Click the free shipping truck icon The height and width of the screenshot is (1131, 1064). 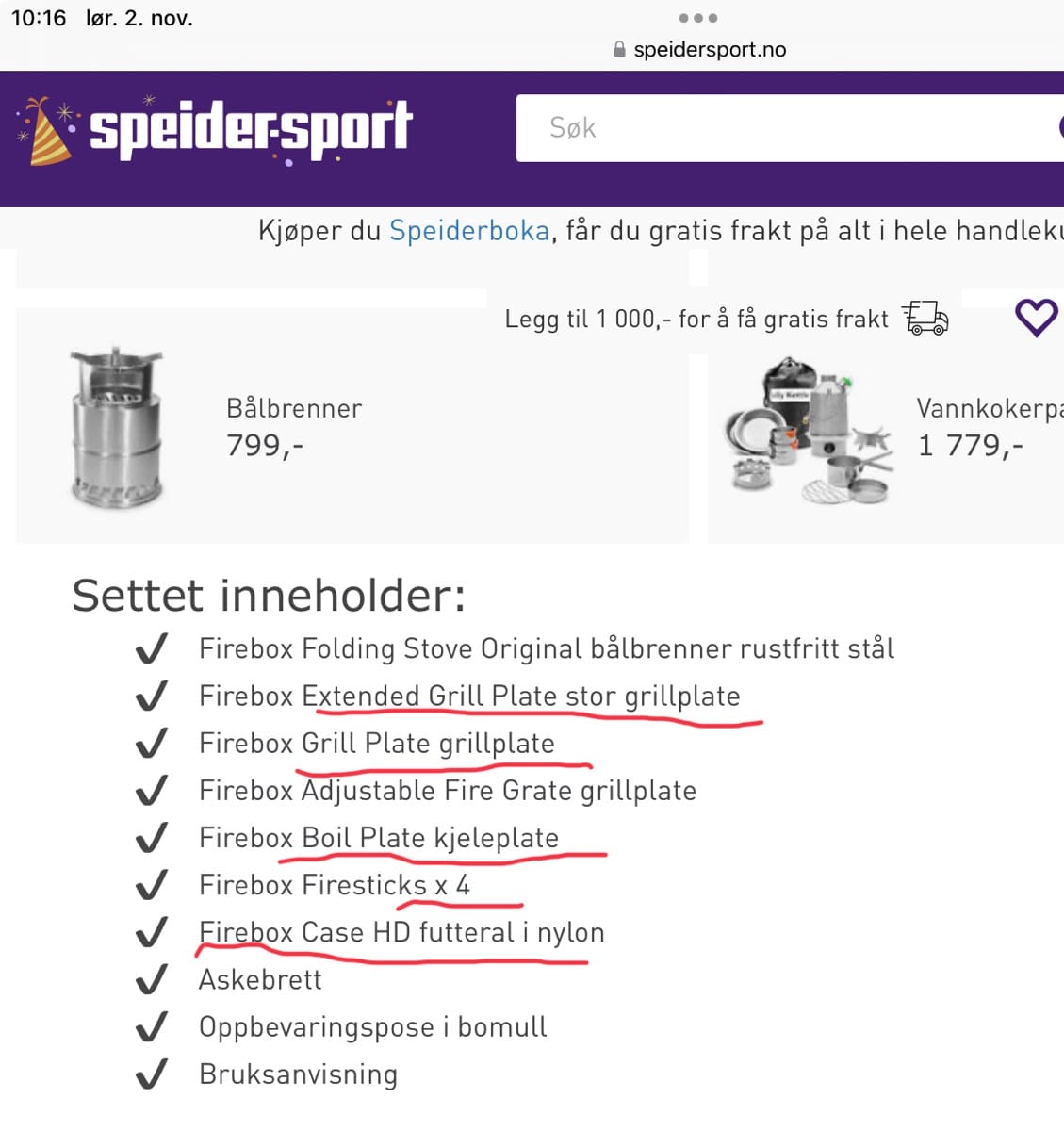(925, 319)
